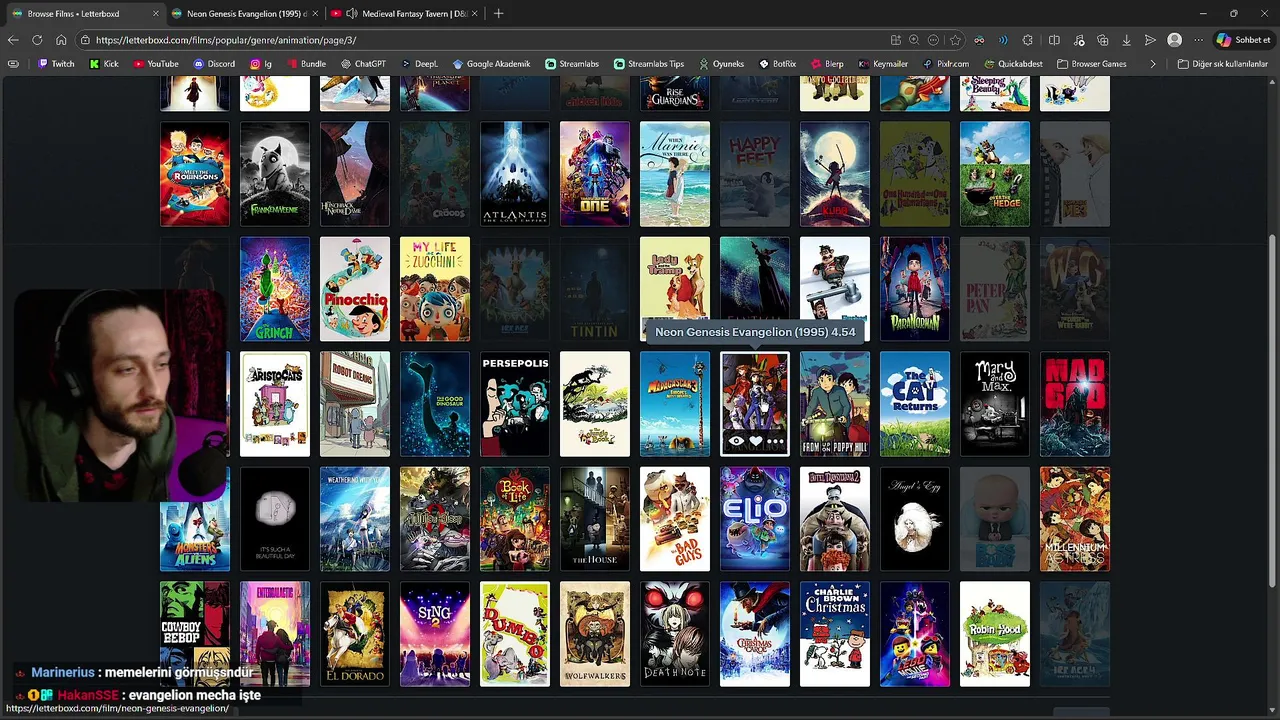Open Streamlabs Tips bookmark
This screenshot has width=1280, height=720.
click(x=648, y=64)
